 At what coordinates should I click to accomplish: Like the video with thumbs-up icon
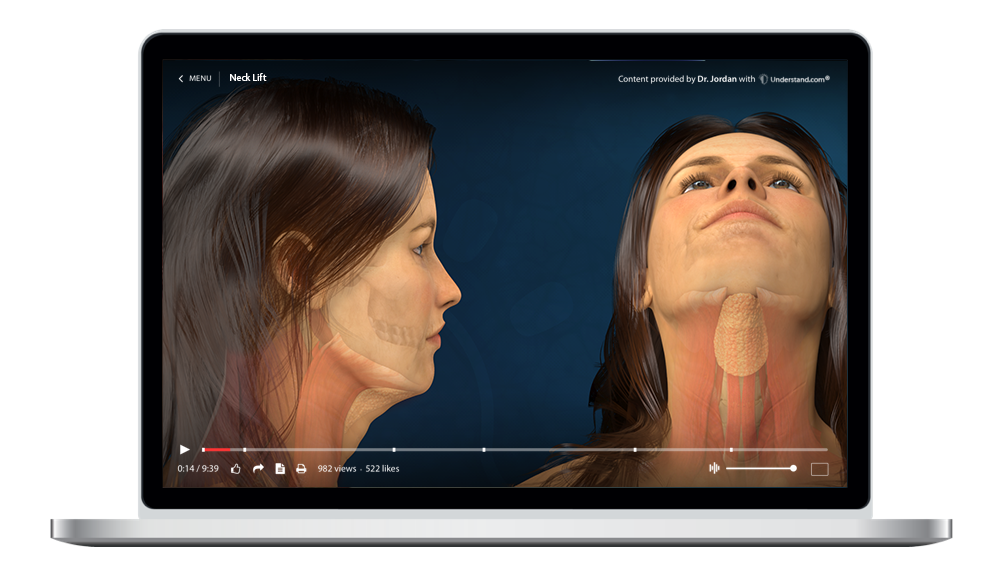tap(236, 469)
